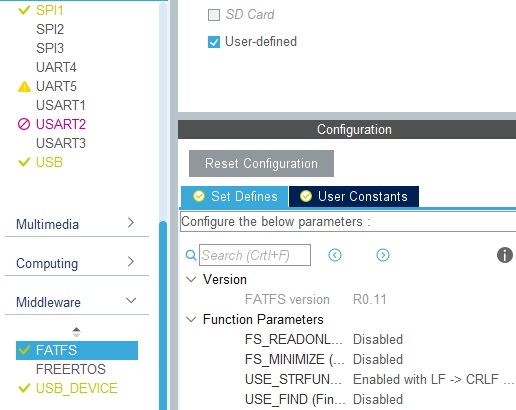The image size is (516, 410).
Task: Click the SPI1 green checkmark icon
Action: (x=24, y=10)
